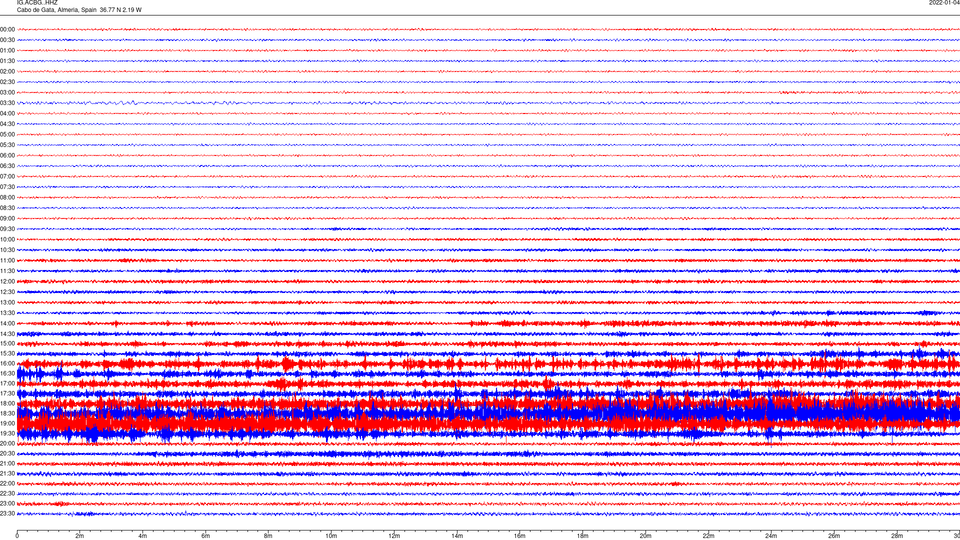The height and width of the screenshot is (540, 960).
Task: Click the "21:30" time row label
Action: pos(7,474)
